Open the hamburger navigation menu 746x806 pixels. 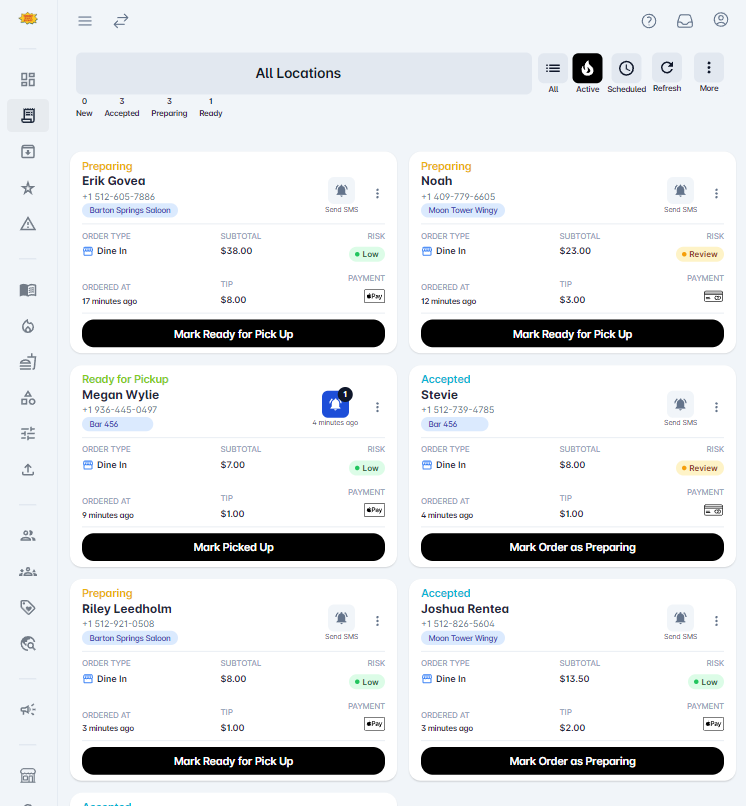85,20
